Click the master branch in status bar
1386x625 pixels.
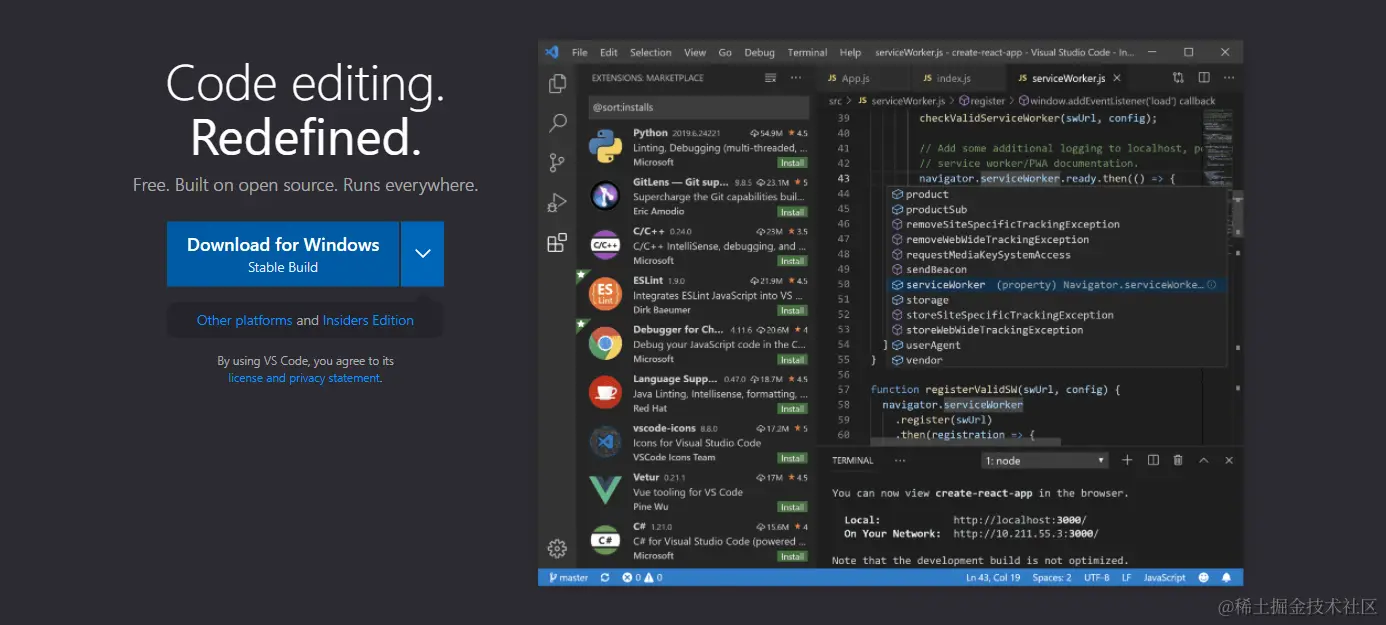click(567, 578)
